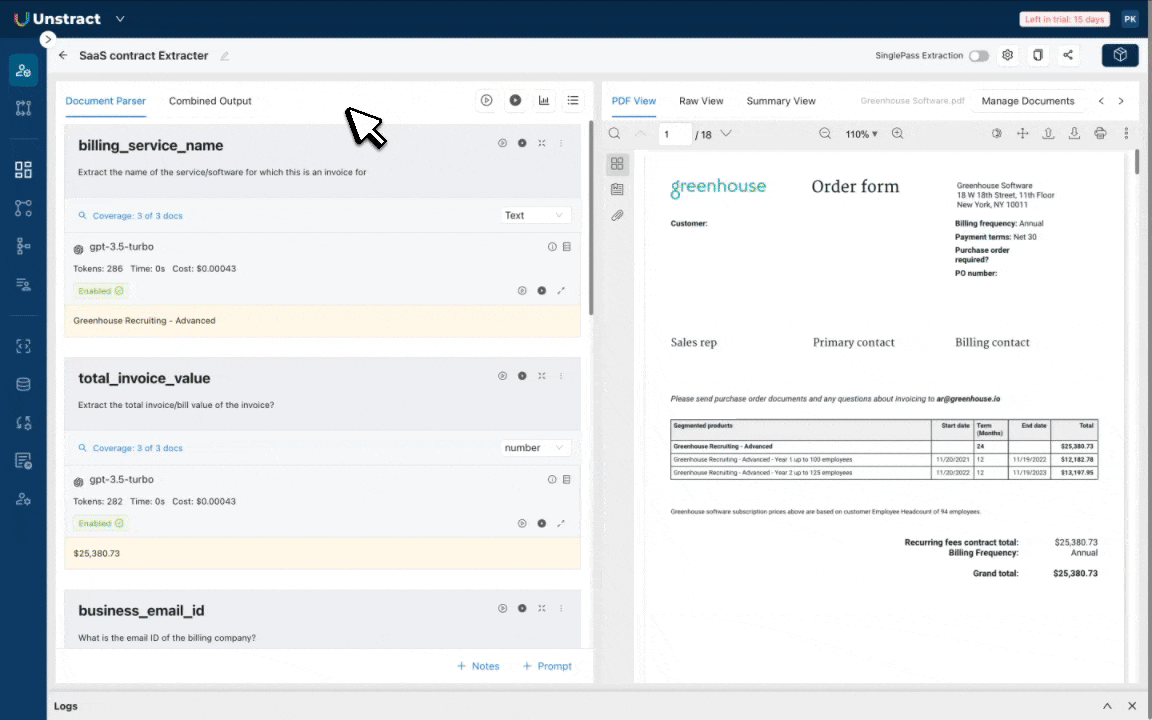The image size is (1152, 720).
Task: Click the dark blue cube export button
Action: [x=1120, y=55]
